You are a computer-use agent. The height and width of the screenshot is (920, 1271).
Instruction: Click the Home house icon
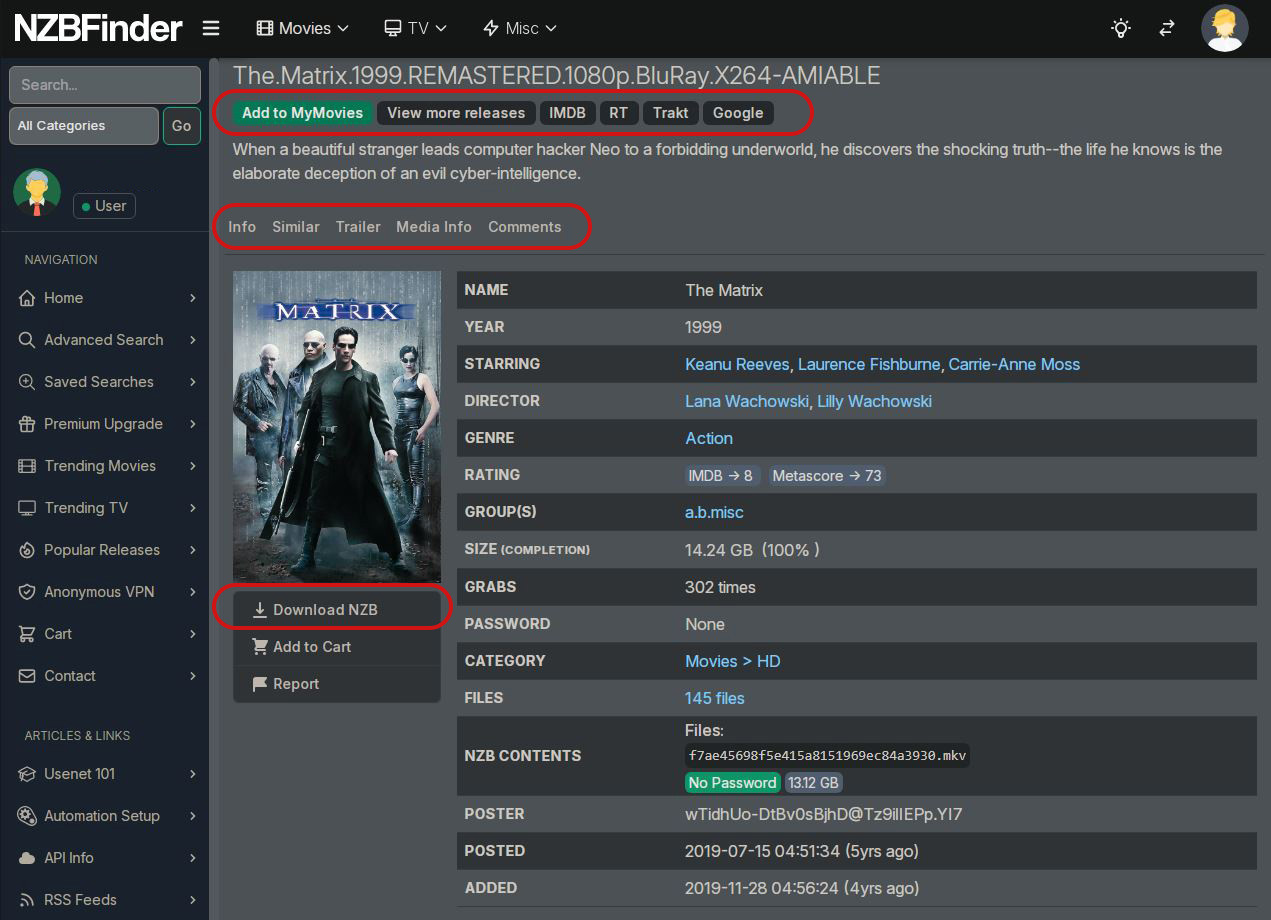(27, 298)
